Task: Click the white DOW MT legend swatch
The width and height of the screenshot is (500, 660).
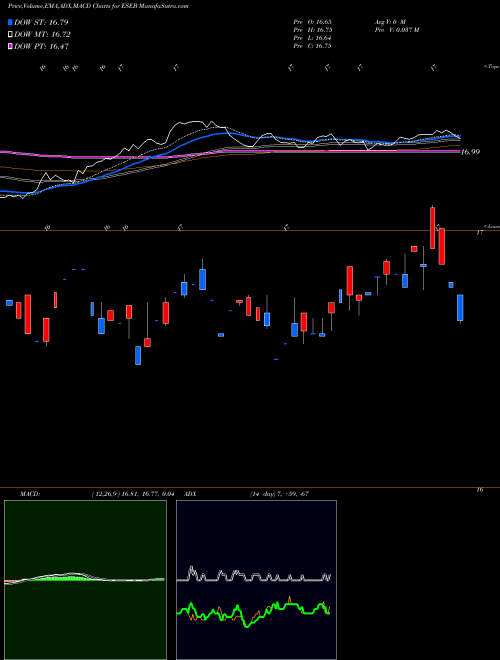Action: point(10,35)
